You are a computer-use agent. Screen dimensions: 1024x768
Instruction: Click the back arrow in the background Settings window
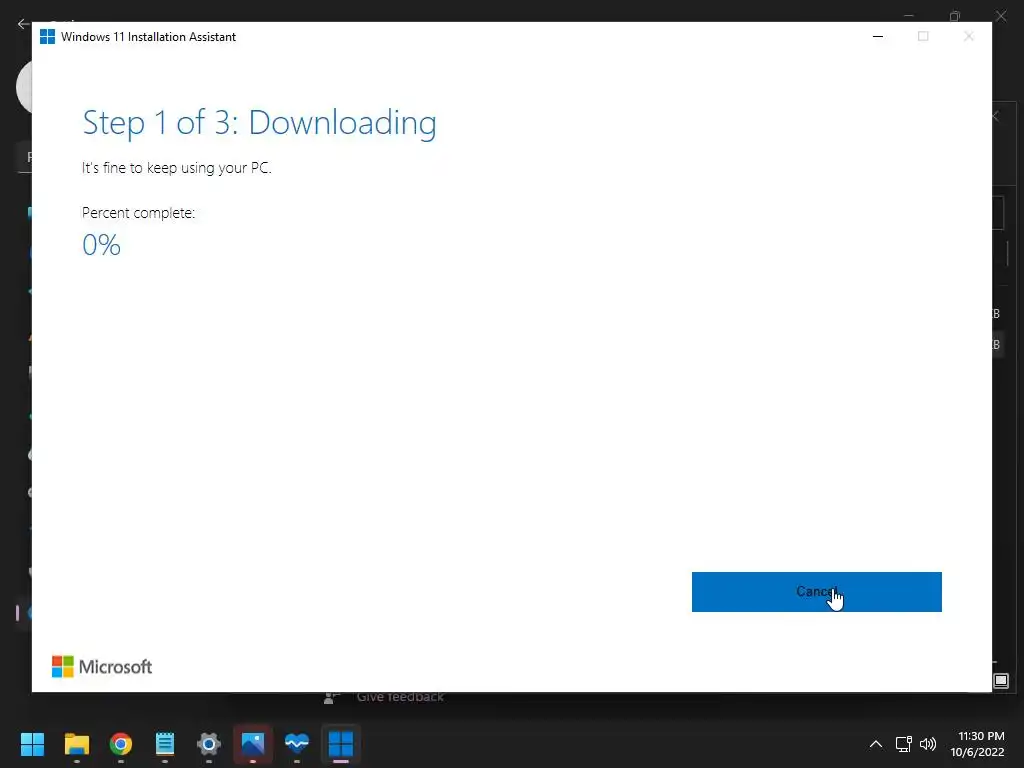point(24,24)
